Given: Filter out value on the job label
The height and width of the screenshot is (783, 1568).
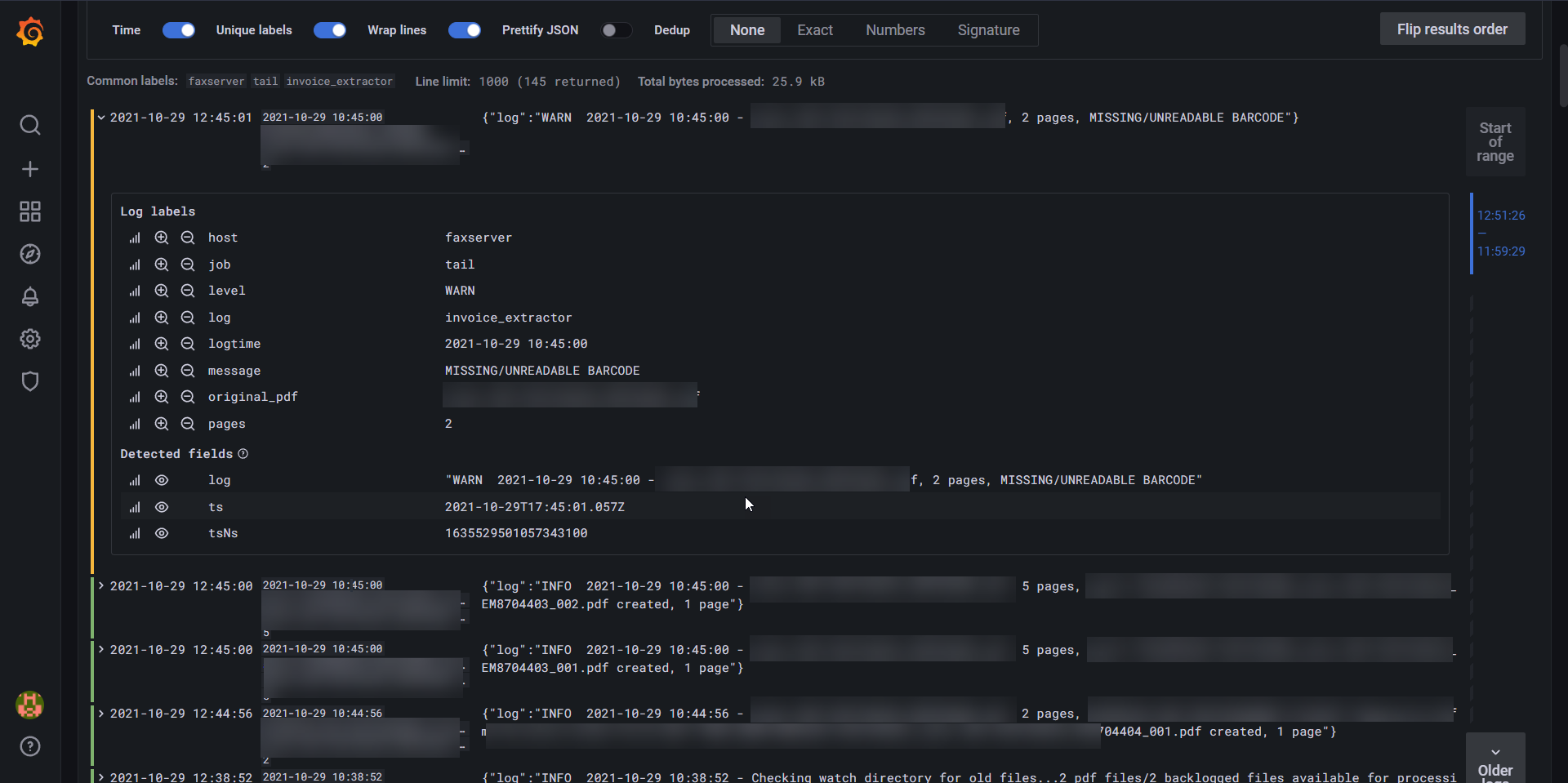Looking at the screenshot, I should point(188,265).
